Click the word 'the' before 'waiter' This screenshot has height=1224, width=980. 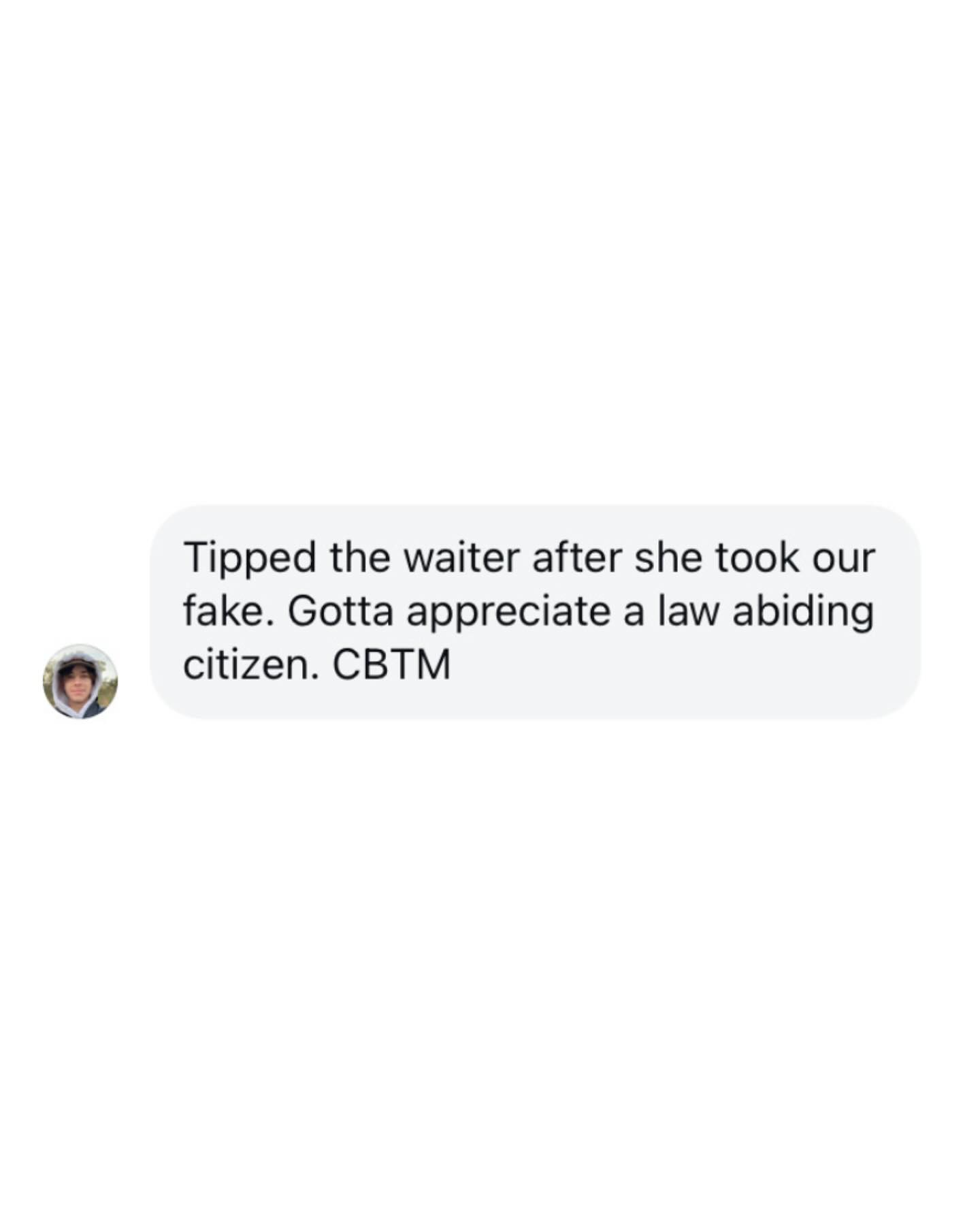(360, 558)
